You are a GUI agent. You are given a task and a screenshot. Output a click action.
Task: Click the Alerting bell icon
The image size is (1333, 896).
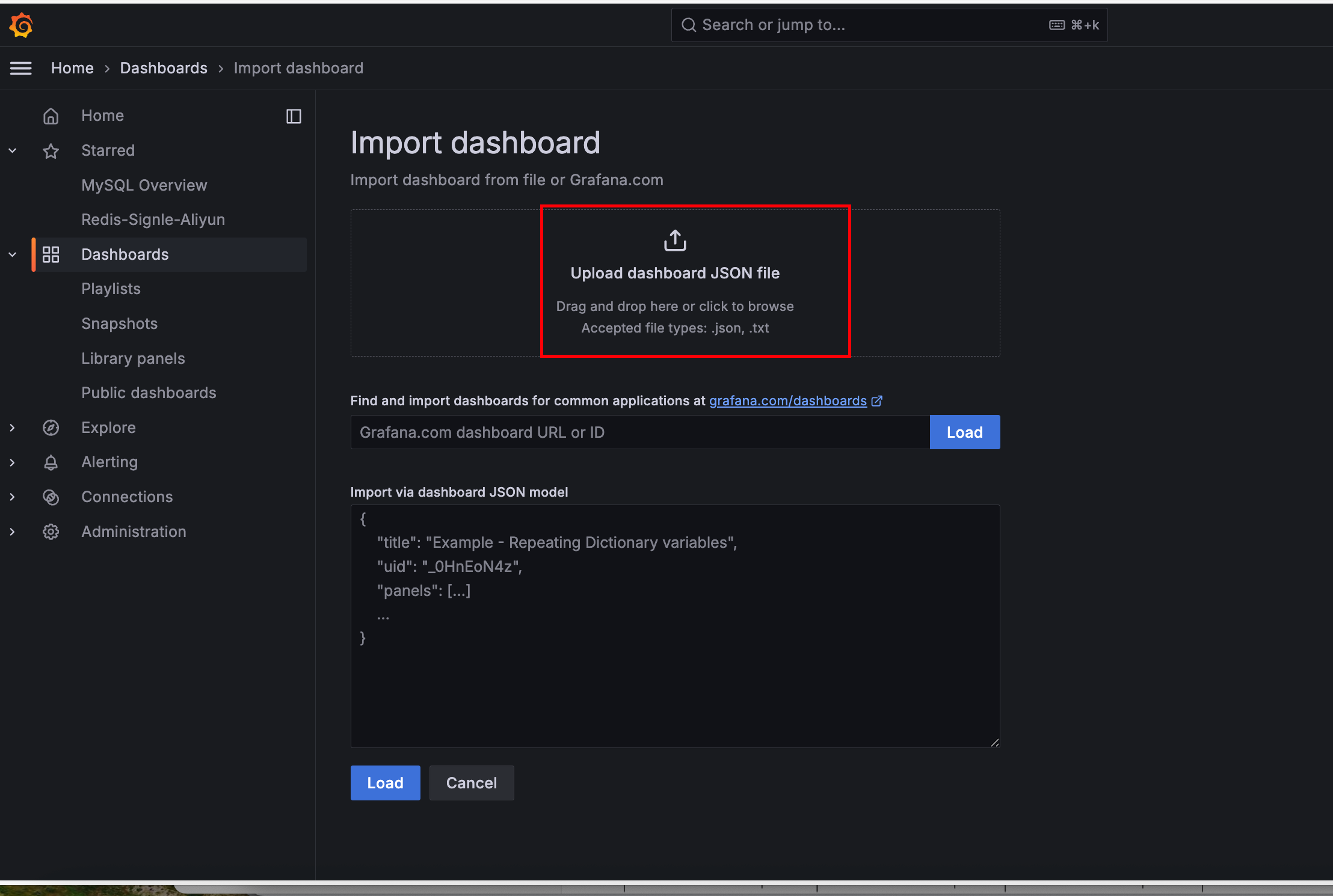click(x=51, y=462)
